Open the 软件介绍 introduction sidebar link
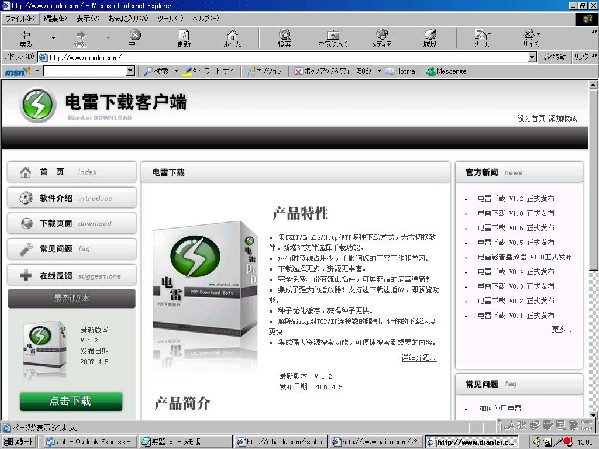Image resolution: width=599 pixels, height=449 pixels. click(x=72, y=198)
